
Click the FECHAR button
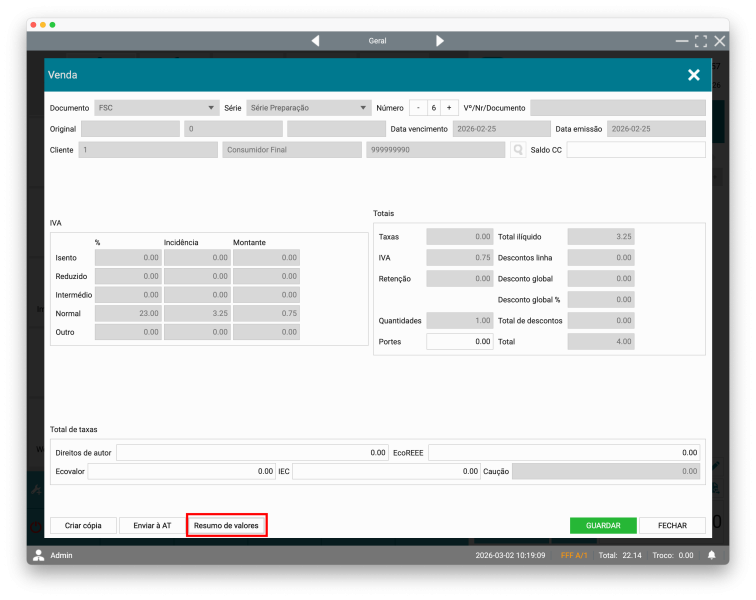pos(672,525)
